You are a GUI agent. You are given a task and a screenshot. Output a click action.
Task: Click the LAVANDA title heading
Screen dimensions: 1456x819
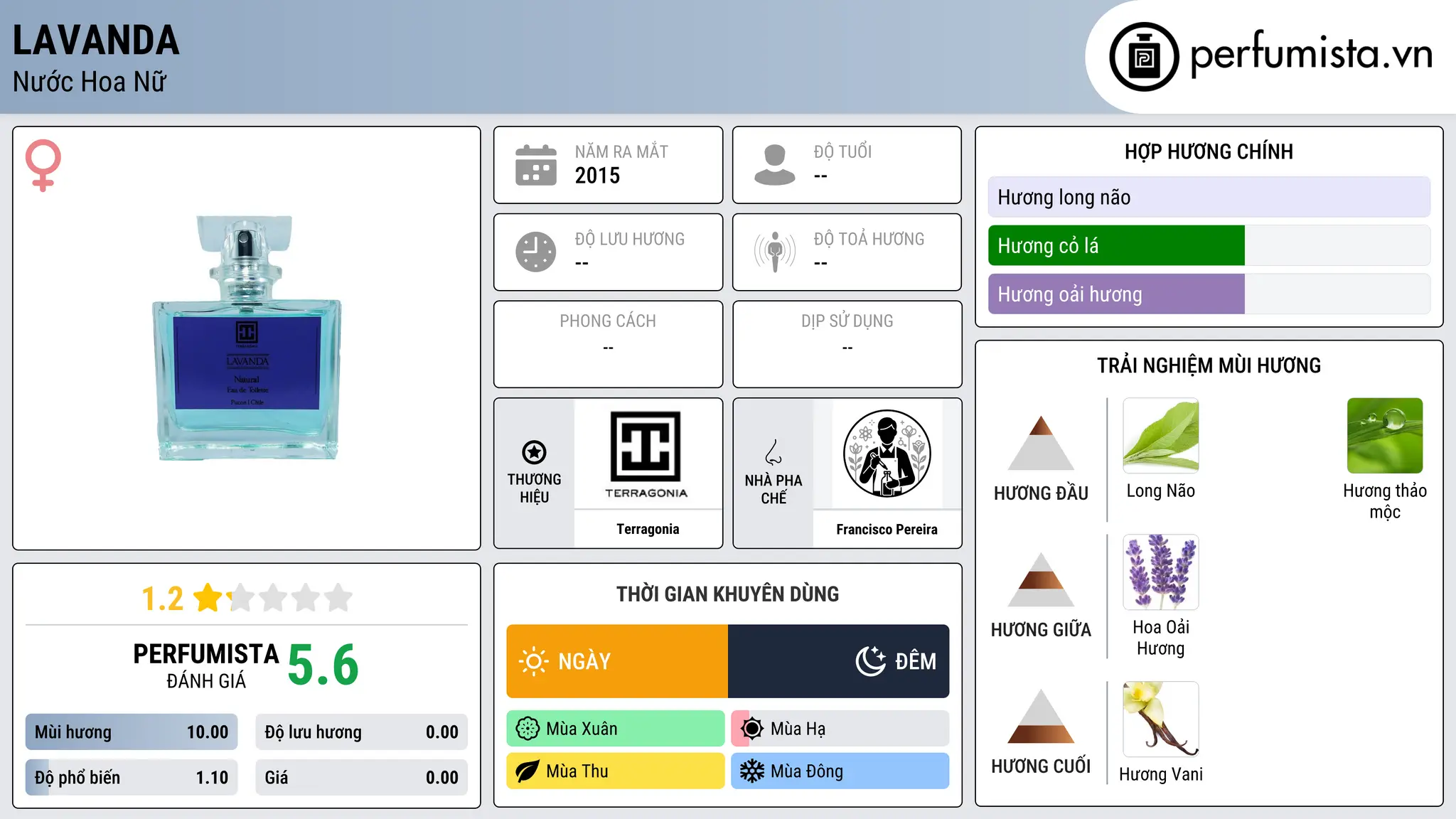pos(96,41)
